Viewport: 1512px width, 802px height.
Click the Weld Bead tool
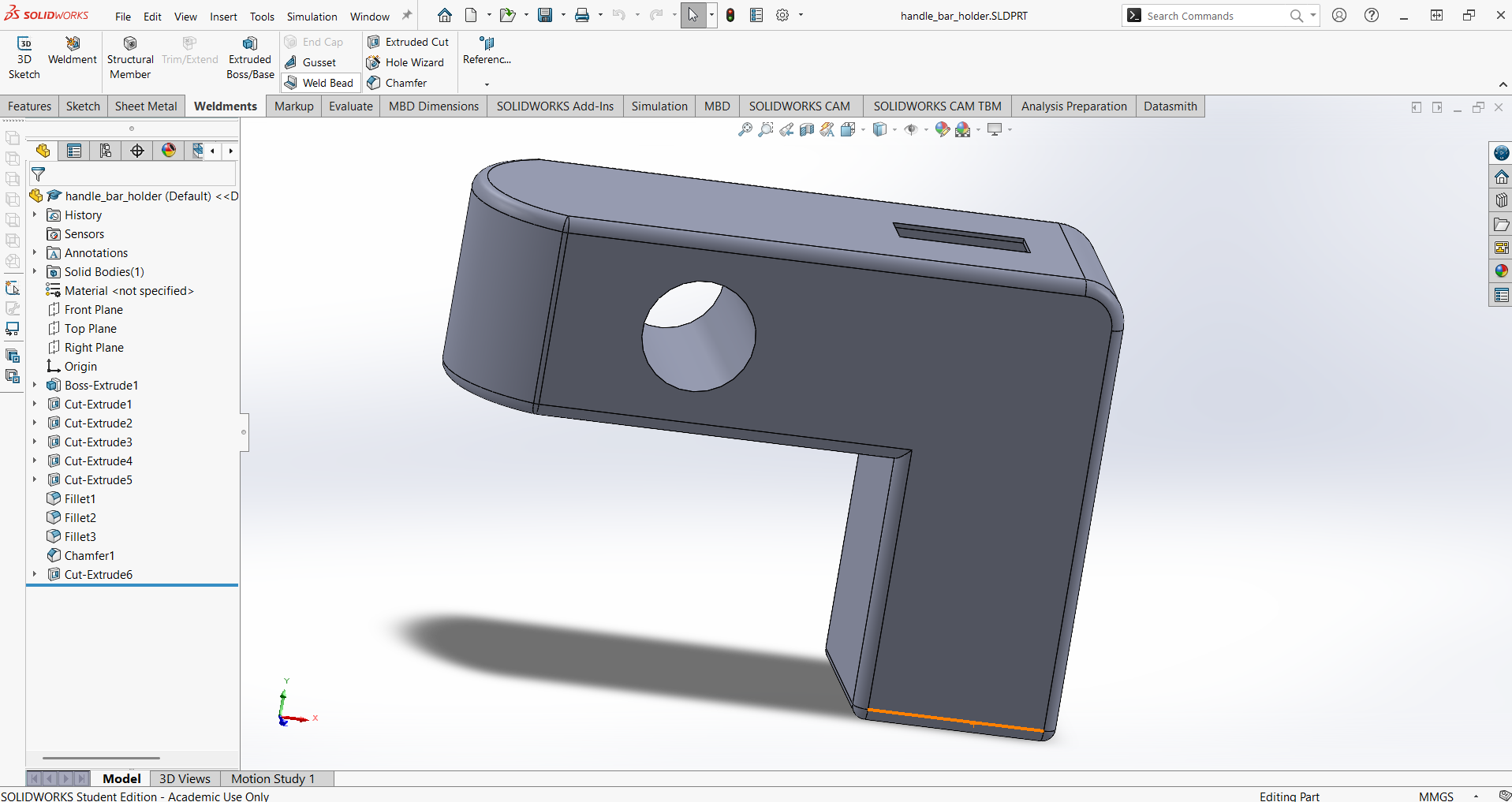(x=319, y=83)
